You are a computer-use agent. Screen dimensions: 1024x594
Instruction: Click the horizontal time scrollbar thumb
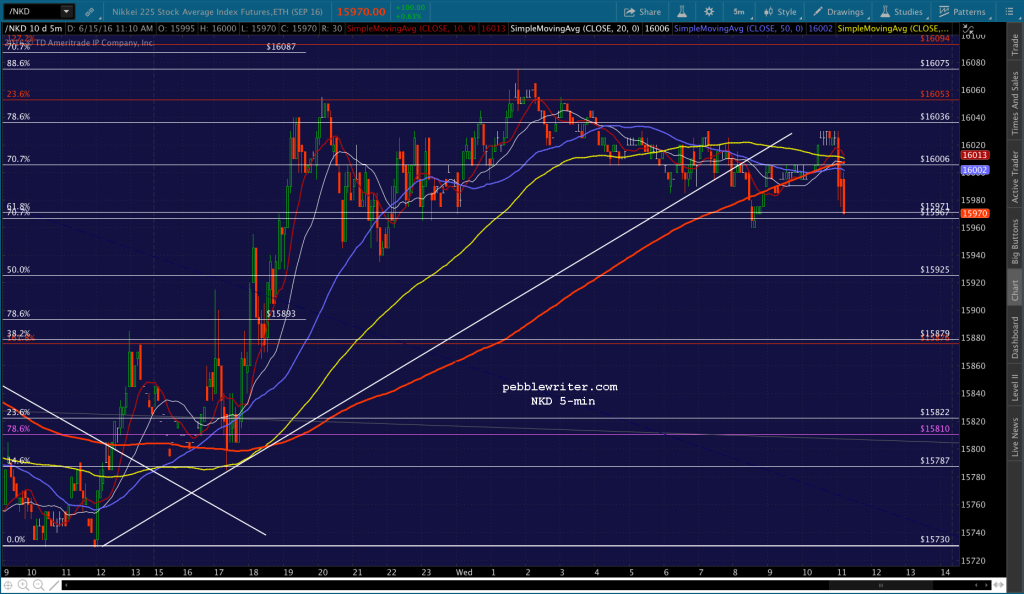coord(880,586)
